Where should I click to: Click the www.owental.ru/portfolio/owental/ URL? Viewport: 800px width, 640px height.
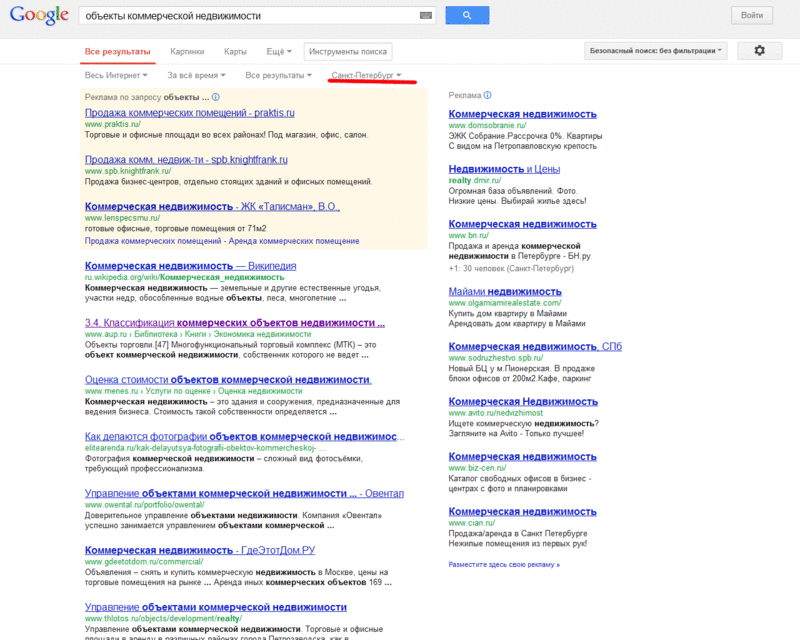click(x=144, y=505)
